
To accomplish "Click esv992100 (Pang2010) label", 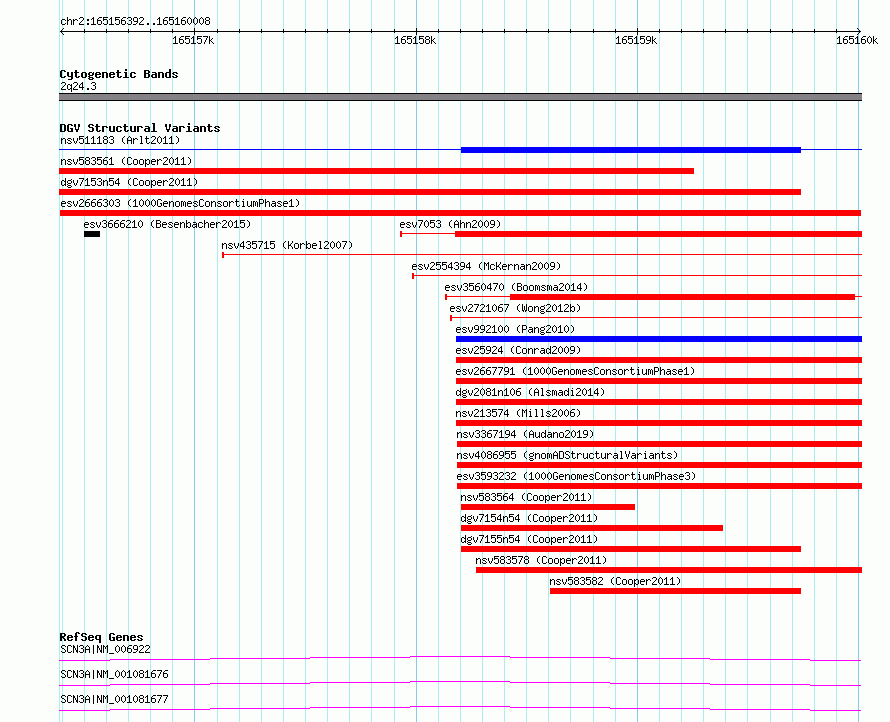I will 515,329.
